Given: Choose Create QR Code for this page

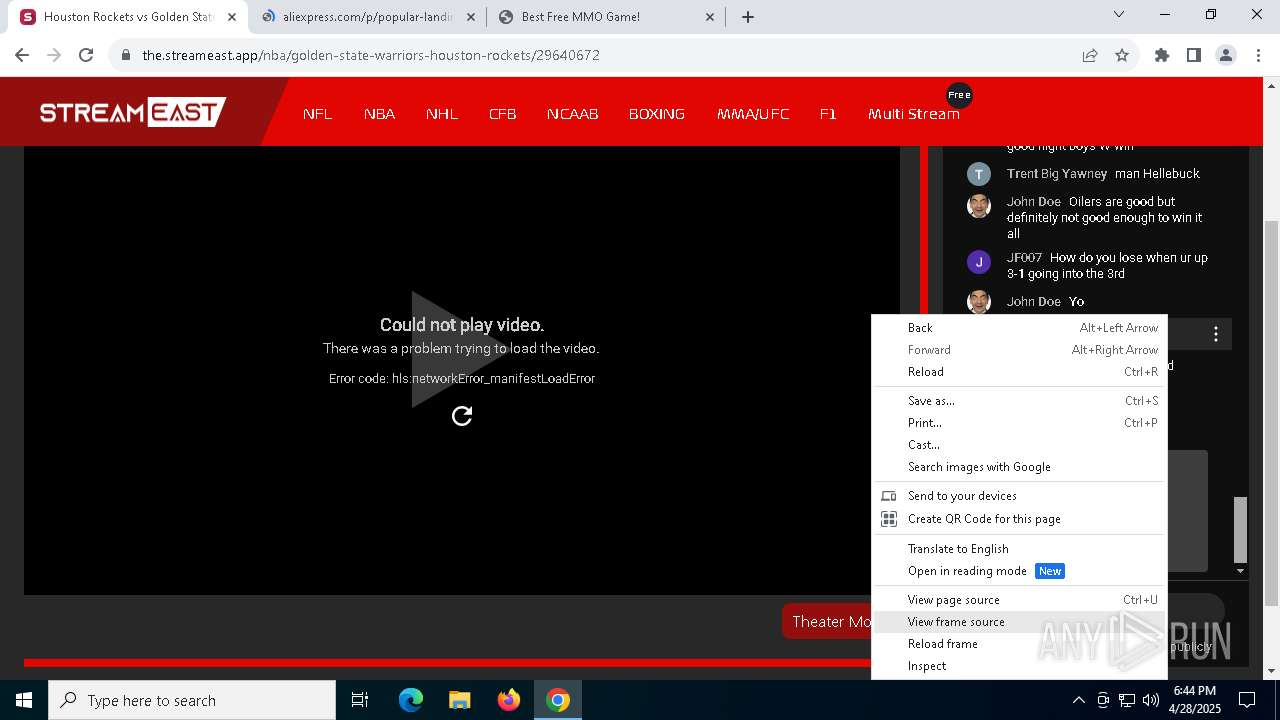Looking at the screenshot, I should coord(1019,519).
